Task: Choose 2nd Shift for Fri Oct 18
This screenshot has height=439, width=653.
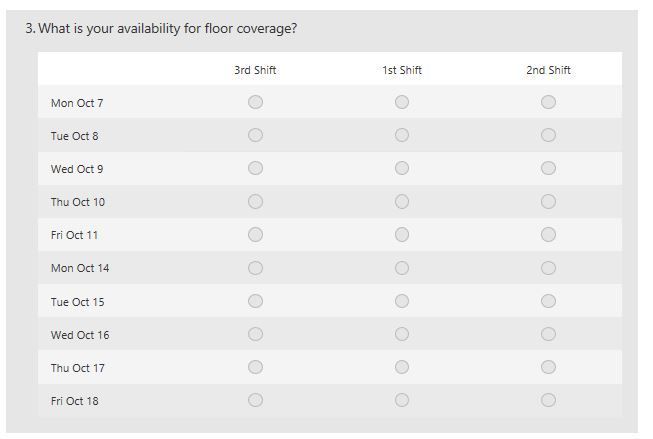Action: pyautogui.click(x=548, y=400)
